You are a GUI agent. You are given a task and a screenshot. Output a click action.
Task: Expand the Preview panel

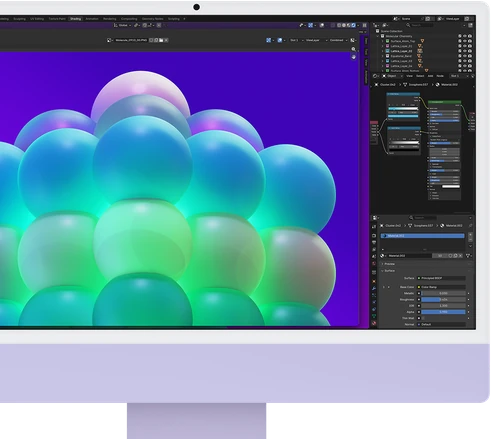coord(389,264)
